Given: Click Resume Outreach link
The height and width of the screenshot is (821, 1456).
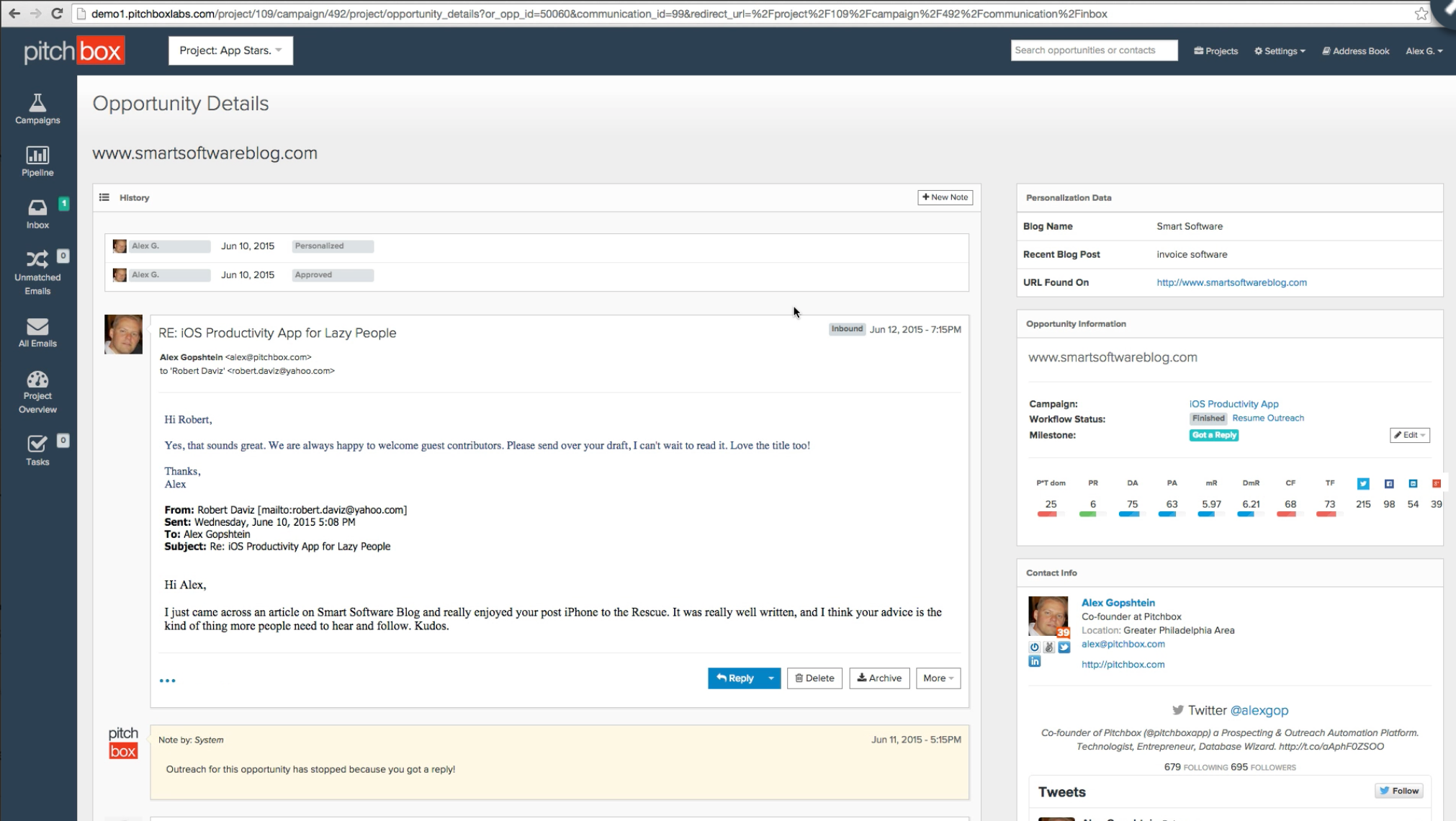Looking at the screenshot, I should (x=1267, y=418).
